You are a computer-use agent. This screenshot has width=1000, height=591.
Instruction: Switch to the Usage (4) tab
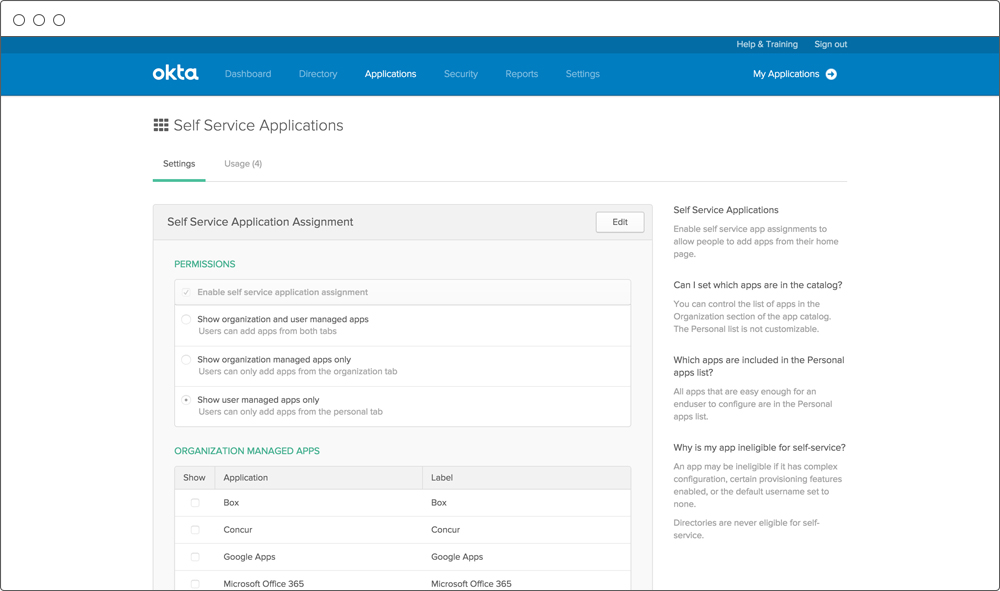click(243, 163)
